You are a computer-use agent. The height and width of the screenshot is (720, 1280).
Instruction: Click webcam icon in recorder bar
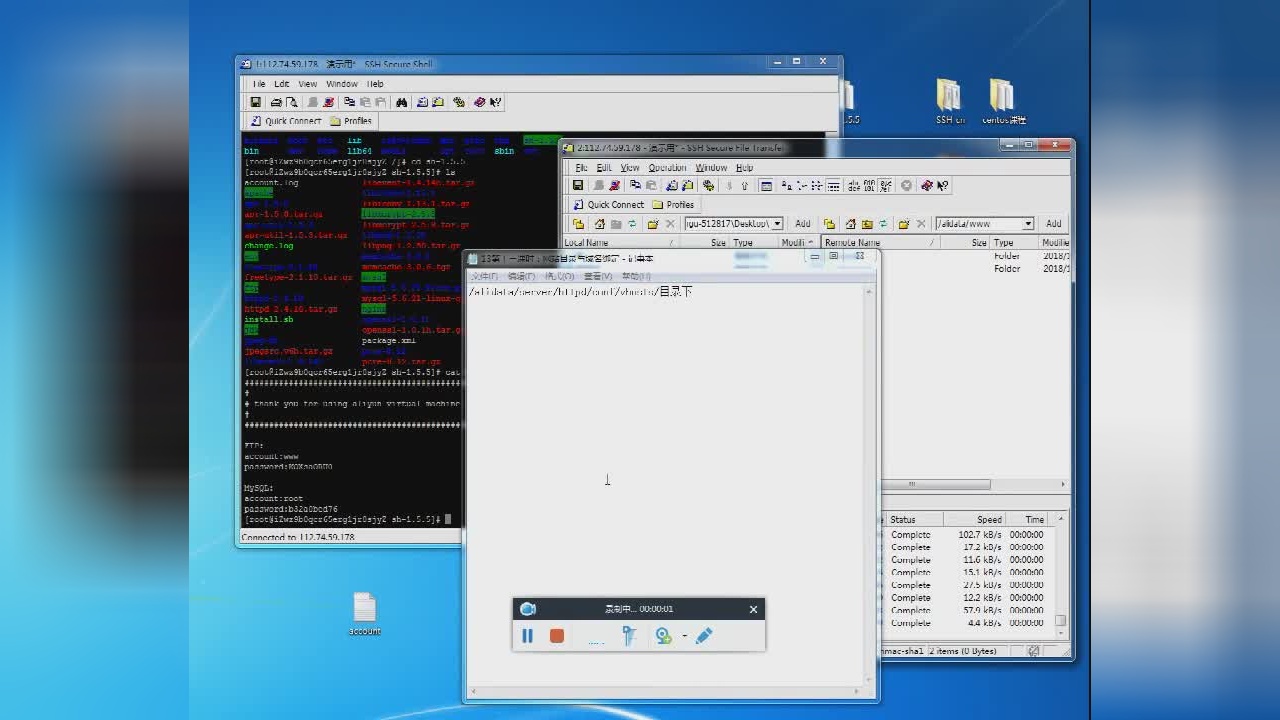tap(662, 636)
